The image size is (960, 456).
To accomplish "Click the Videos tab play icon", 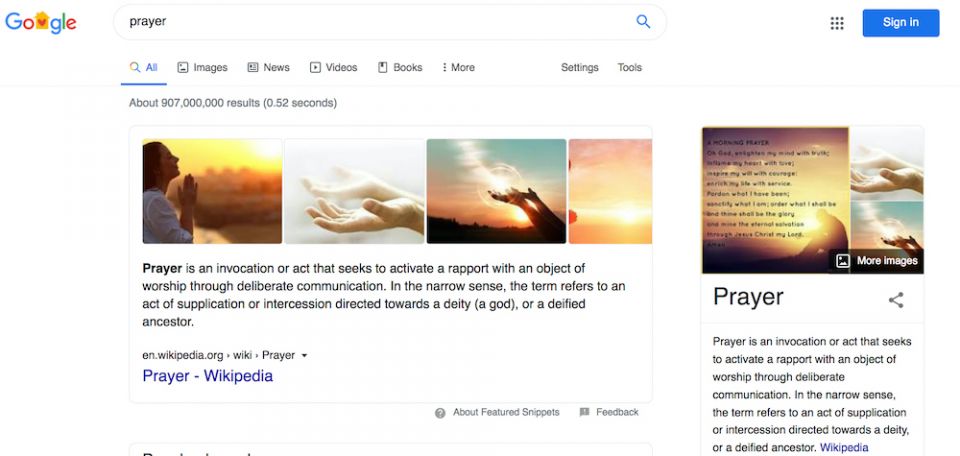I will click(315, 67).
